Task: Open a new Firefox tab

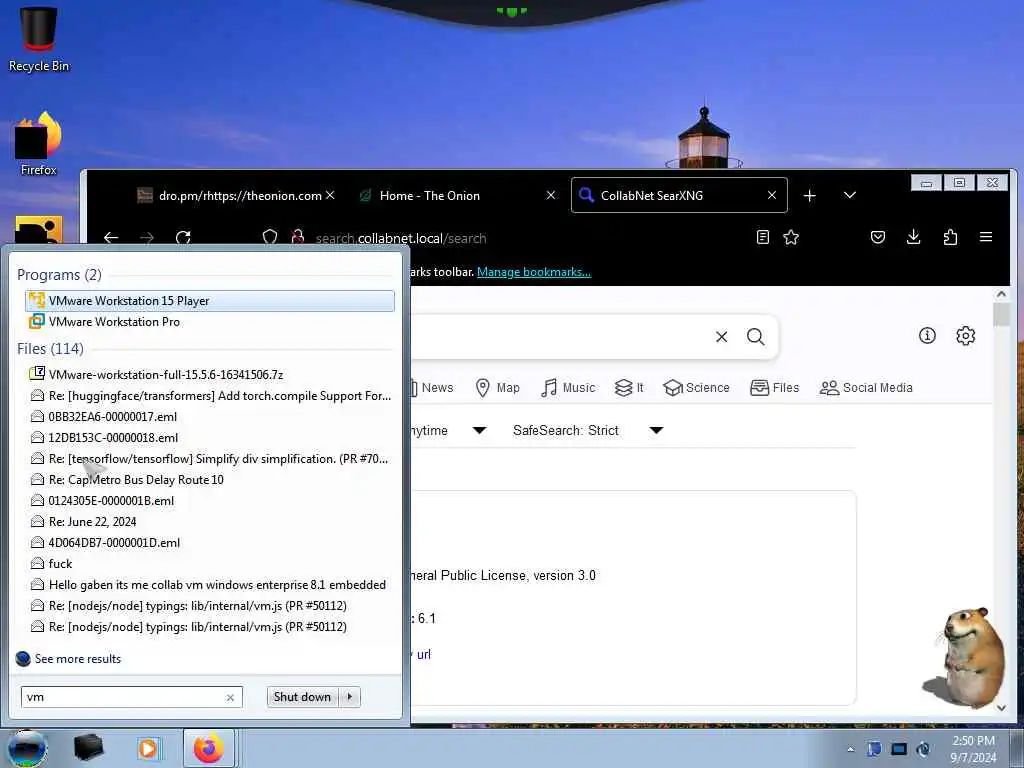Action: [809, 195]
